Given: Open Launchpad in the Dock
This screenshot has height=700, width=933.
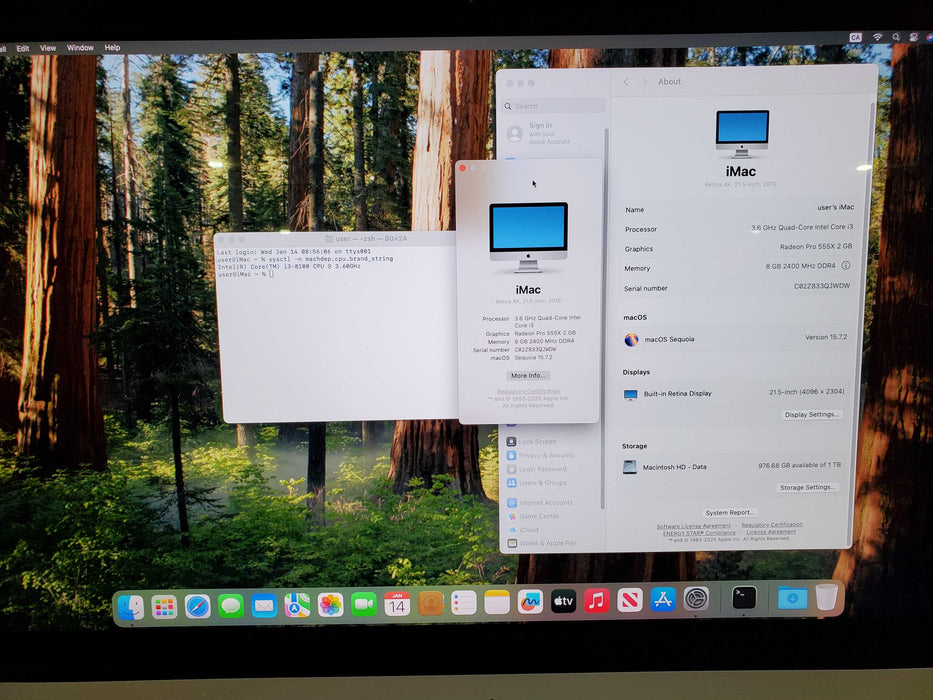Looking at the screenshot, I should click(164, 607).
